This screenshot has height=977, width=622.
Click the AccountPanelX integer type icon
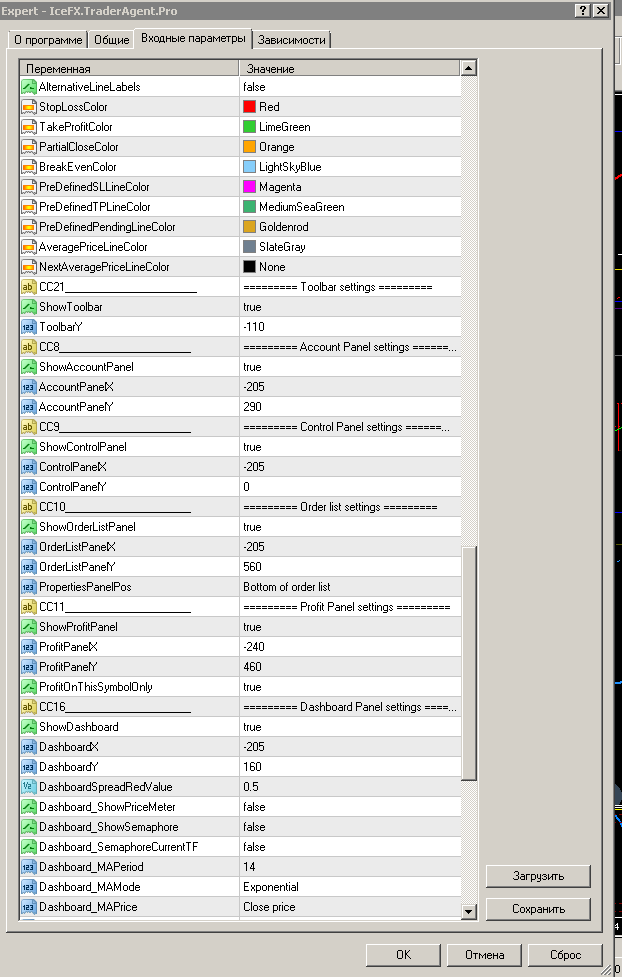[29, 386]
